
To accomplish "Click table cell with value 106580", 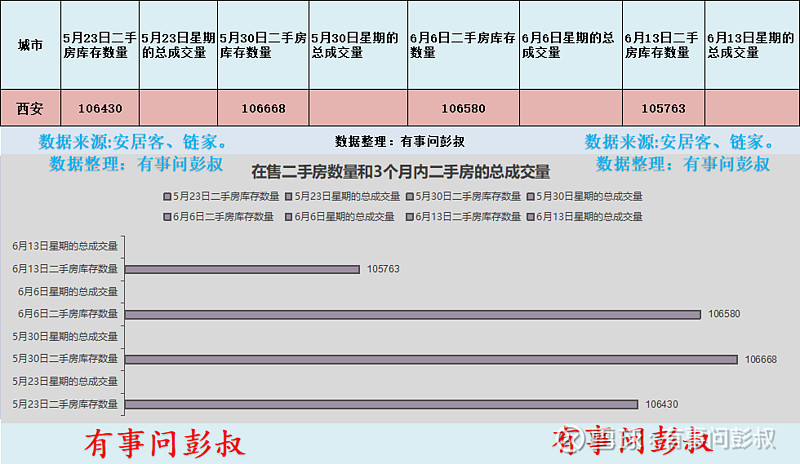I will 463,108.
